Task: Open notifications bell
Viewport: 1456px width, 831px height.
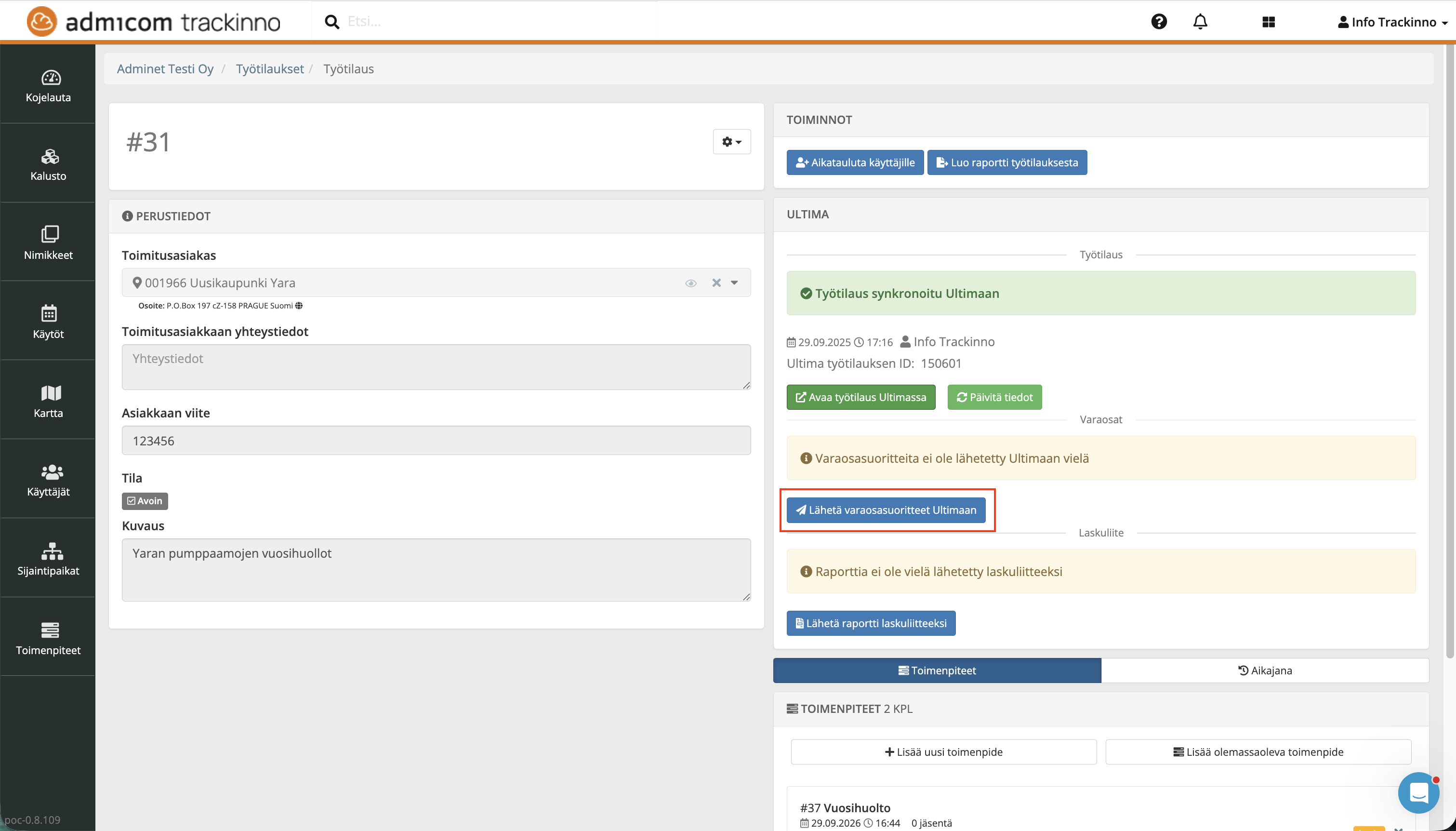Action: click(1200, 22)
